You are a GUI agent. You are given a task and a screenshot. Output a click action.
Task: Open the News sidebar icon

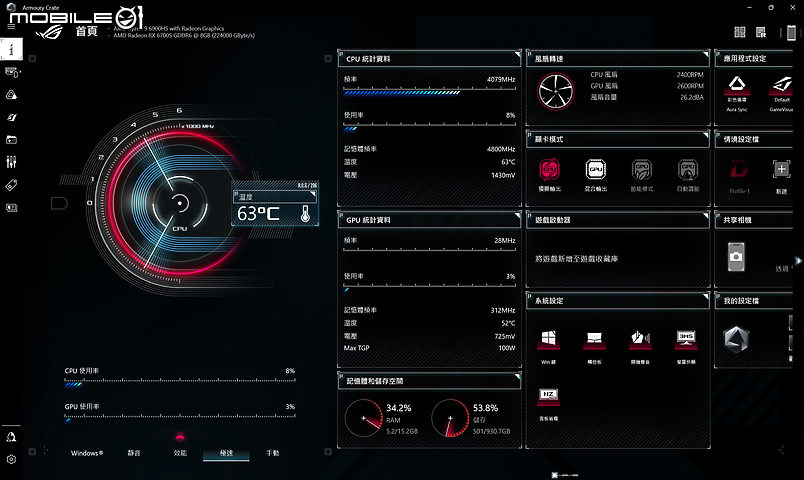[11, 208]
